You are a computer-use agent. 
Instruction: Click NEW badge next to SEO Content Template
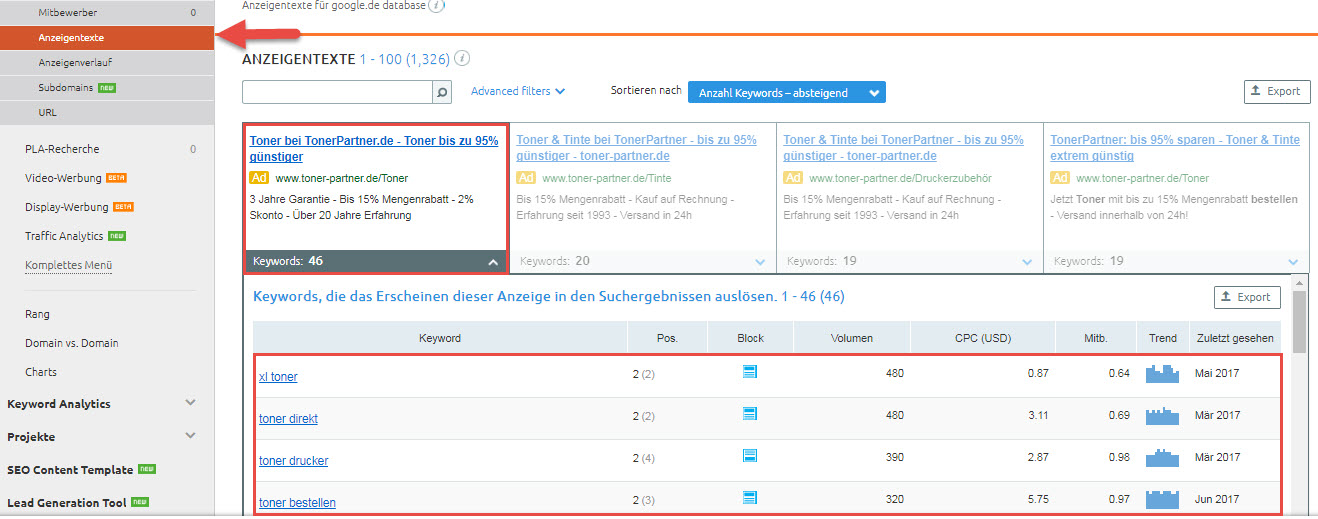pos(147,470)
